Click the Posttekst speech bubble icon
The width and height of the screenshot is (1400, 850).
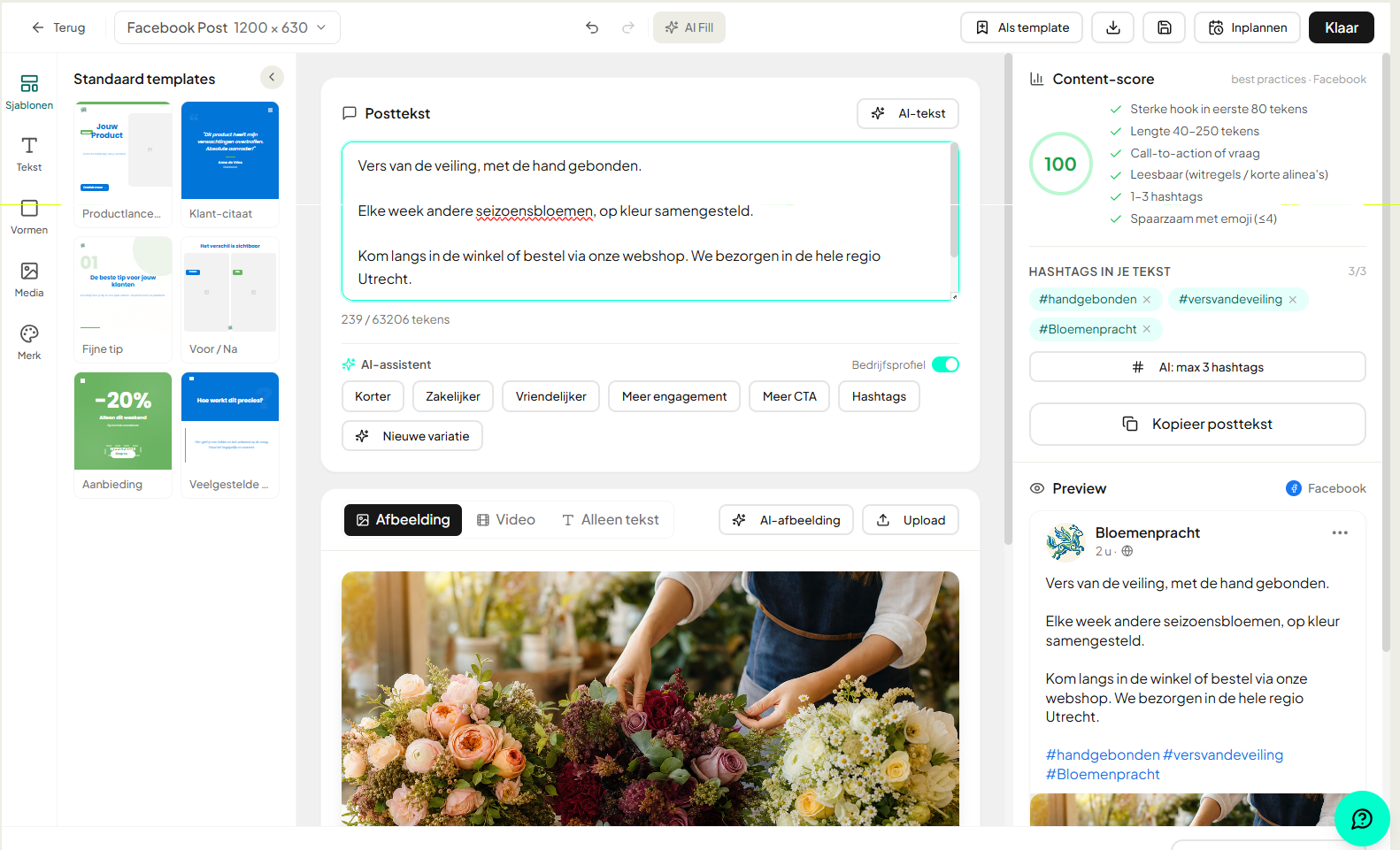coord(350,113)
